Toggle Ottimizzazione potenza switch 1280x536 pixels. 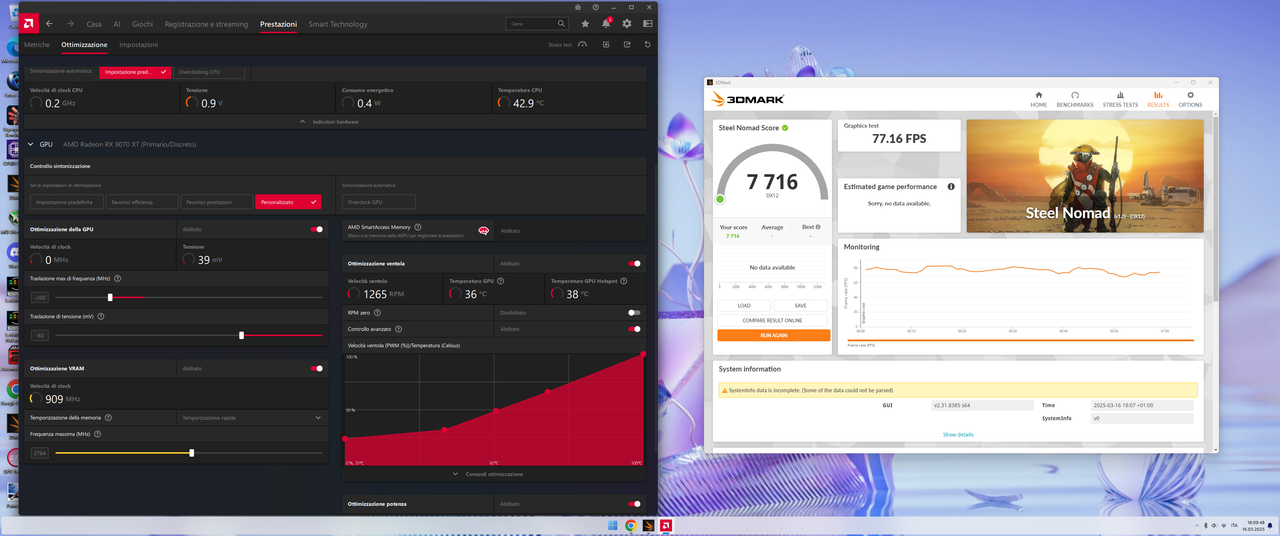point(634,504)
